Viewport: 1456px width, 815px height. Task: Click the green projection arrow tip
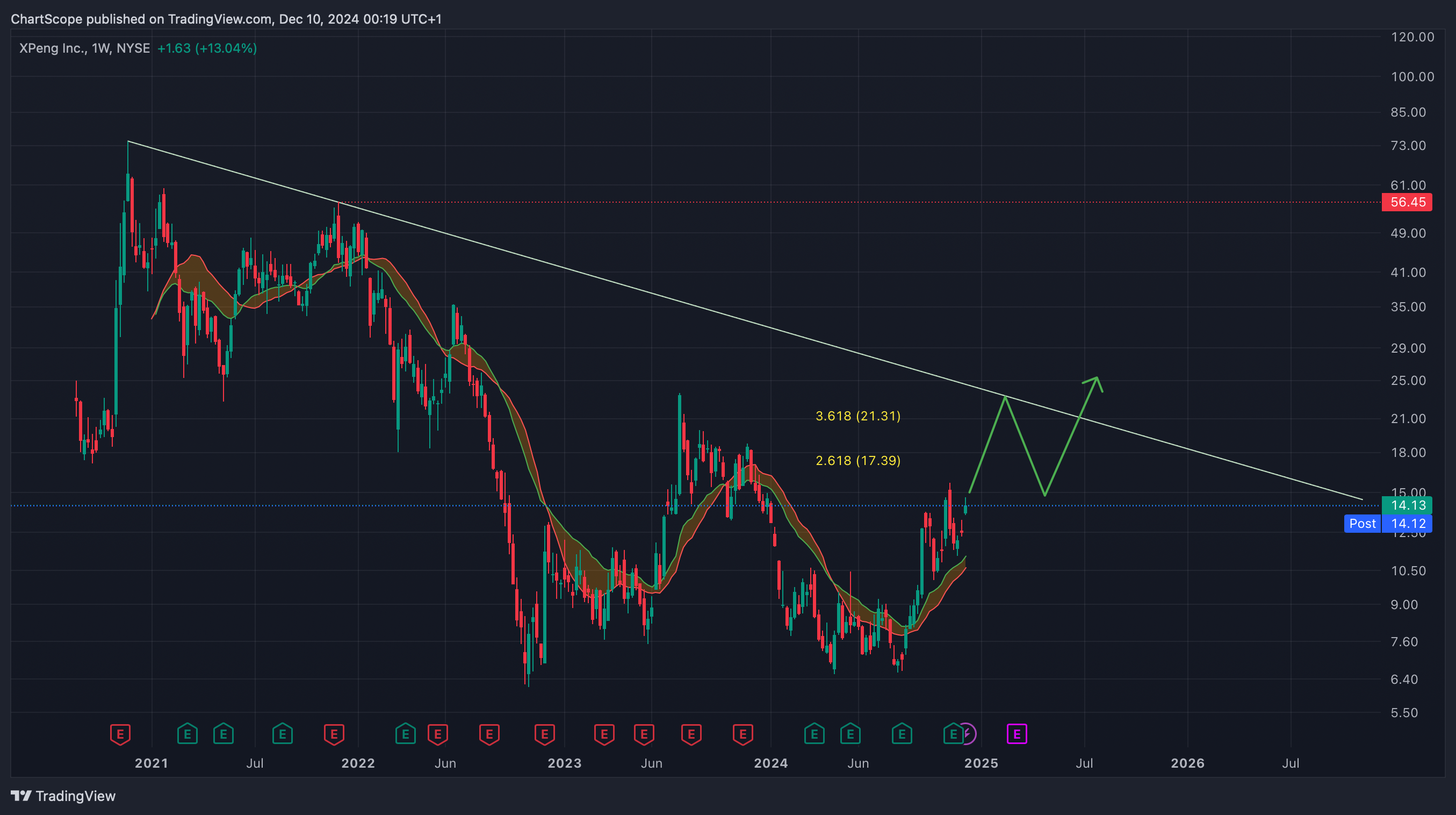pos(1097,378)
